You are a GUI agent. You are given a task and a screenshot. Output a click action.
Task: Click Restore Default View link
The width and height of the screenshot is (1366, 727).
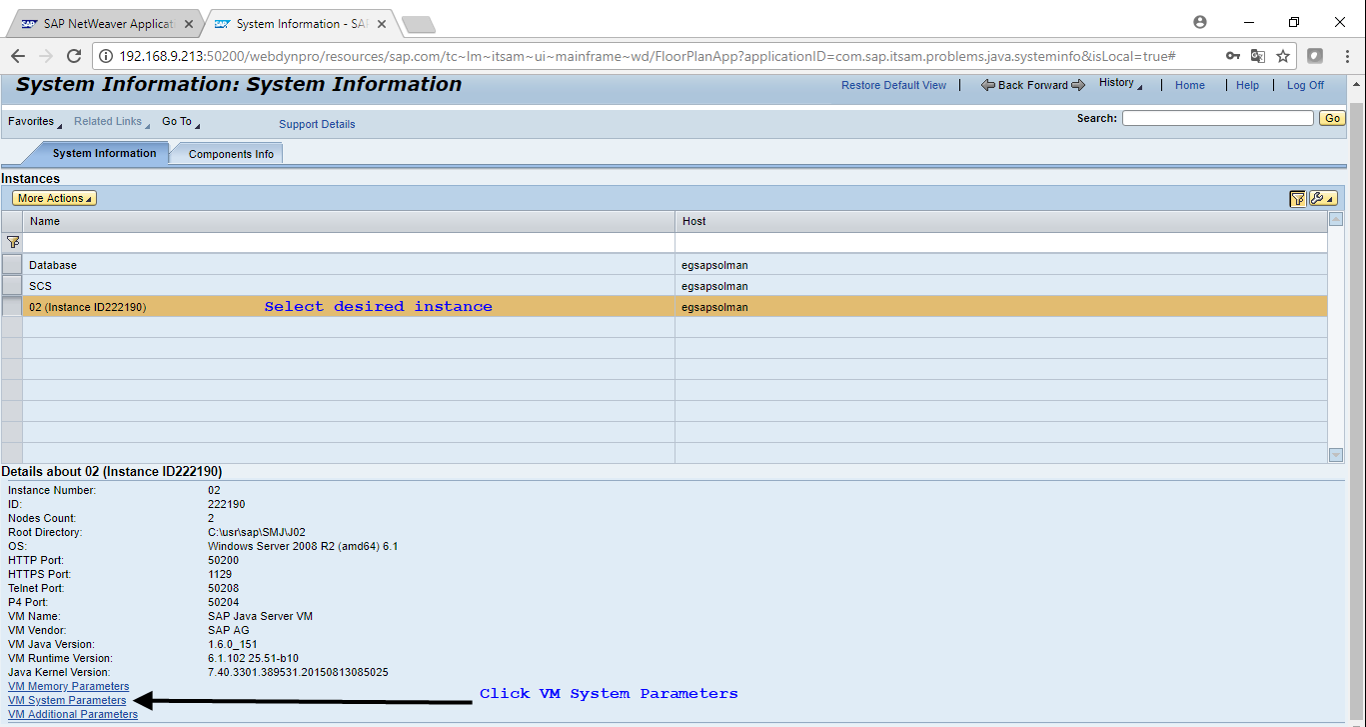click(x=893, y=85)
